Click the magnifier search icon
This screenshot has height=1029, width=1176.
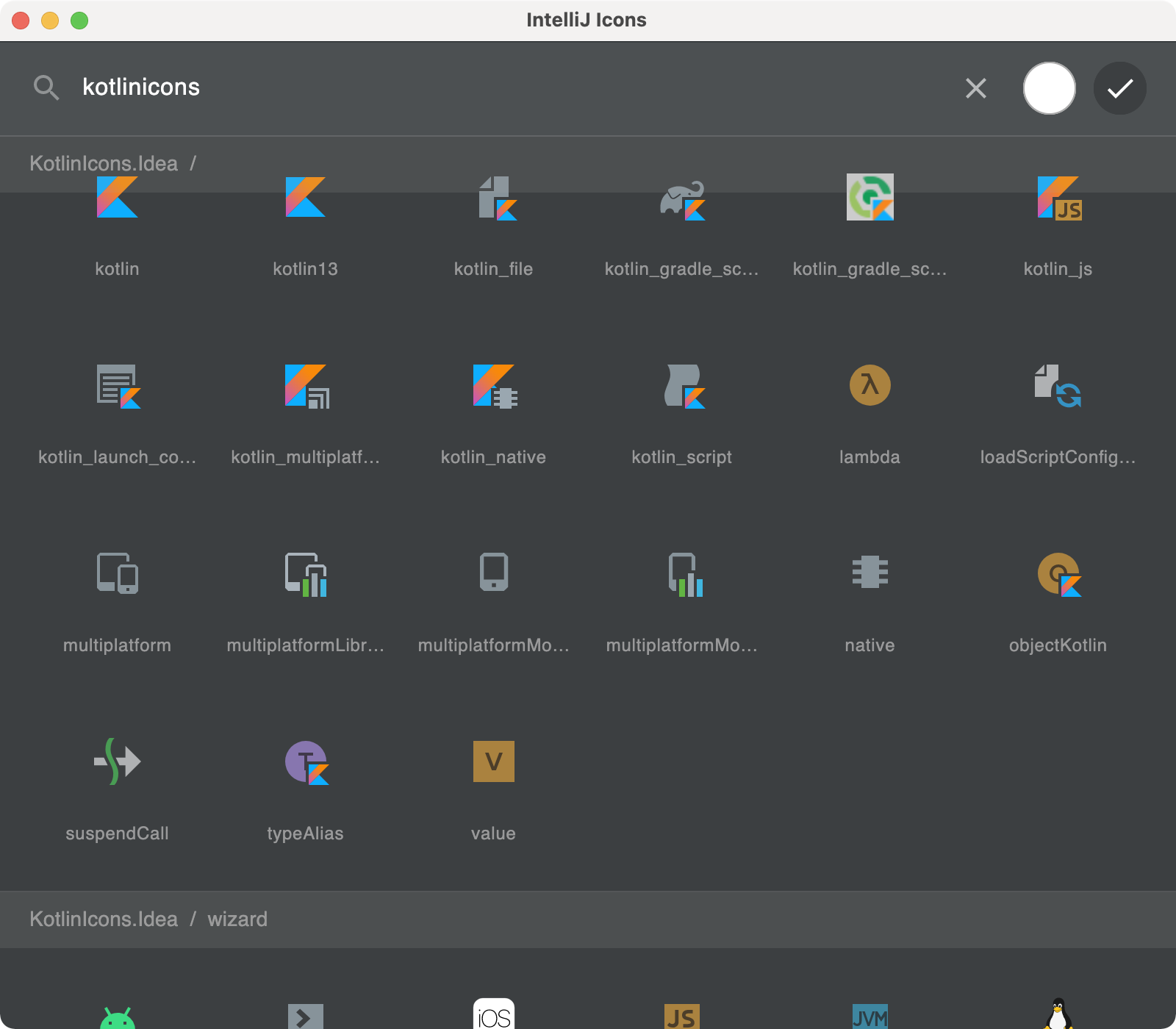pyautogui.click(x=46, y=87)
